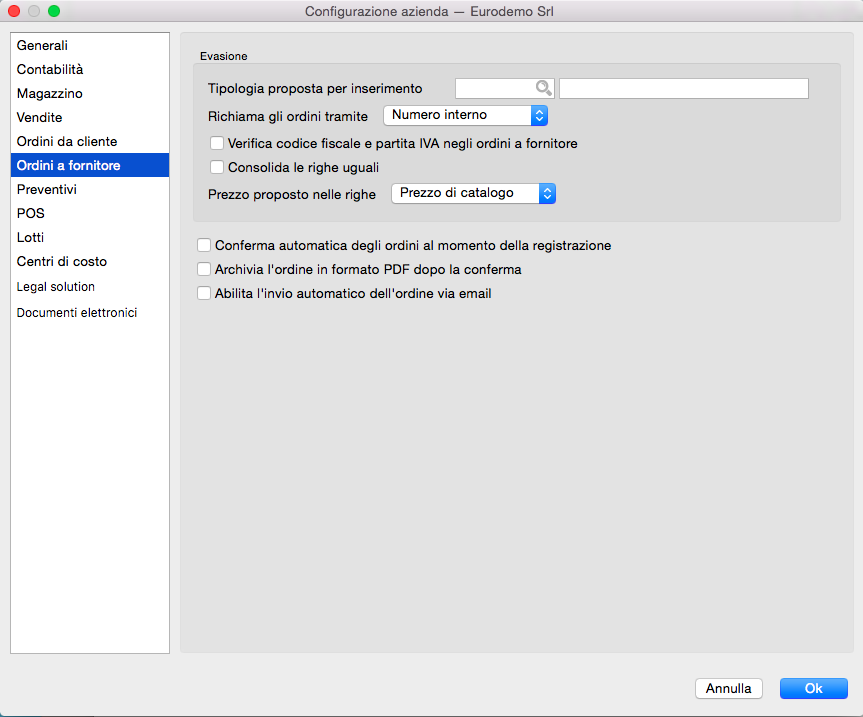This screenshot has height=717, width=863.
Task: Select Generali in the sidebar
Action: point(42,46)
